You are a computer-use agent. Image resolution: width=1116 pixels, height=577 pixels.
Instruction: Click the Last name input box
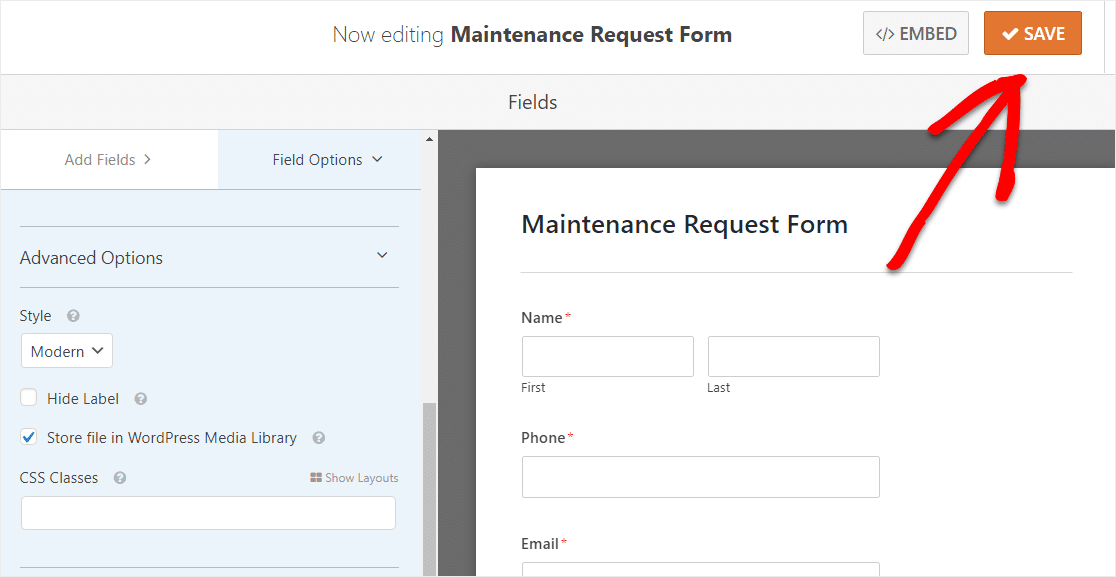tap(794, 356)
